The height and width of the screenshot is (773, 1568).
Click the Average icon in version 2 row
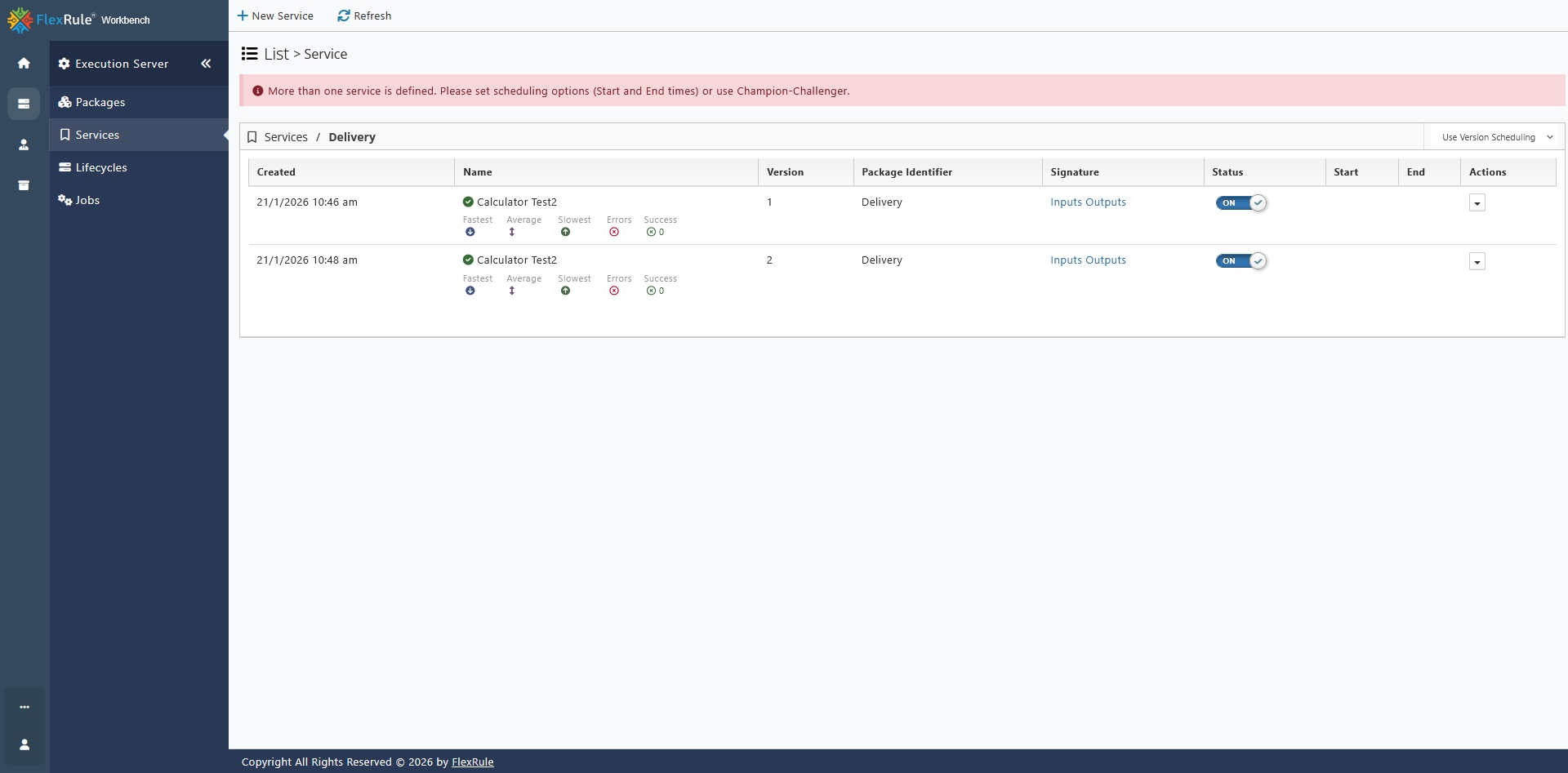pos(512,291)
